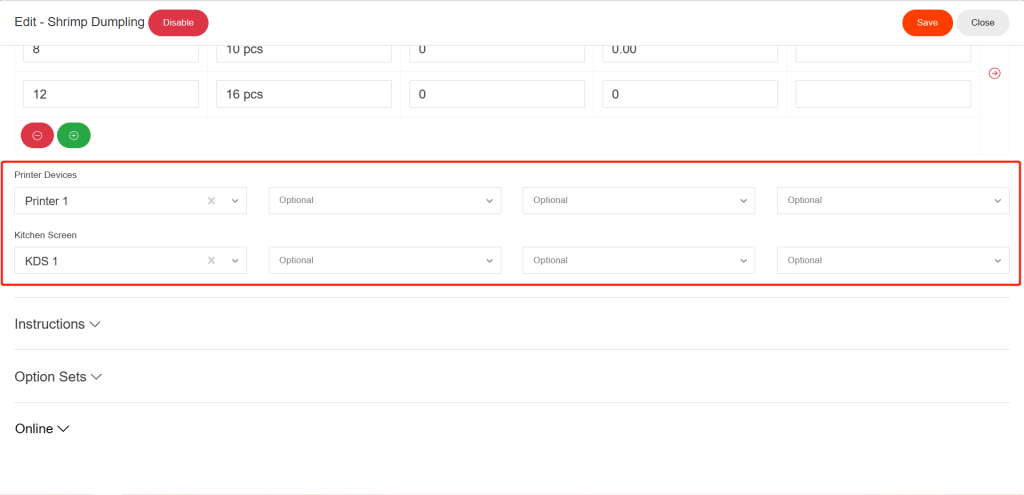Viewport: 1024px width, 495px height.
Task: Open second Printer Devices Optional dropdown
Action: click(385, 200)
